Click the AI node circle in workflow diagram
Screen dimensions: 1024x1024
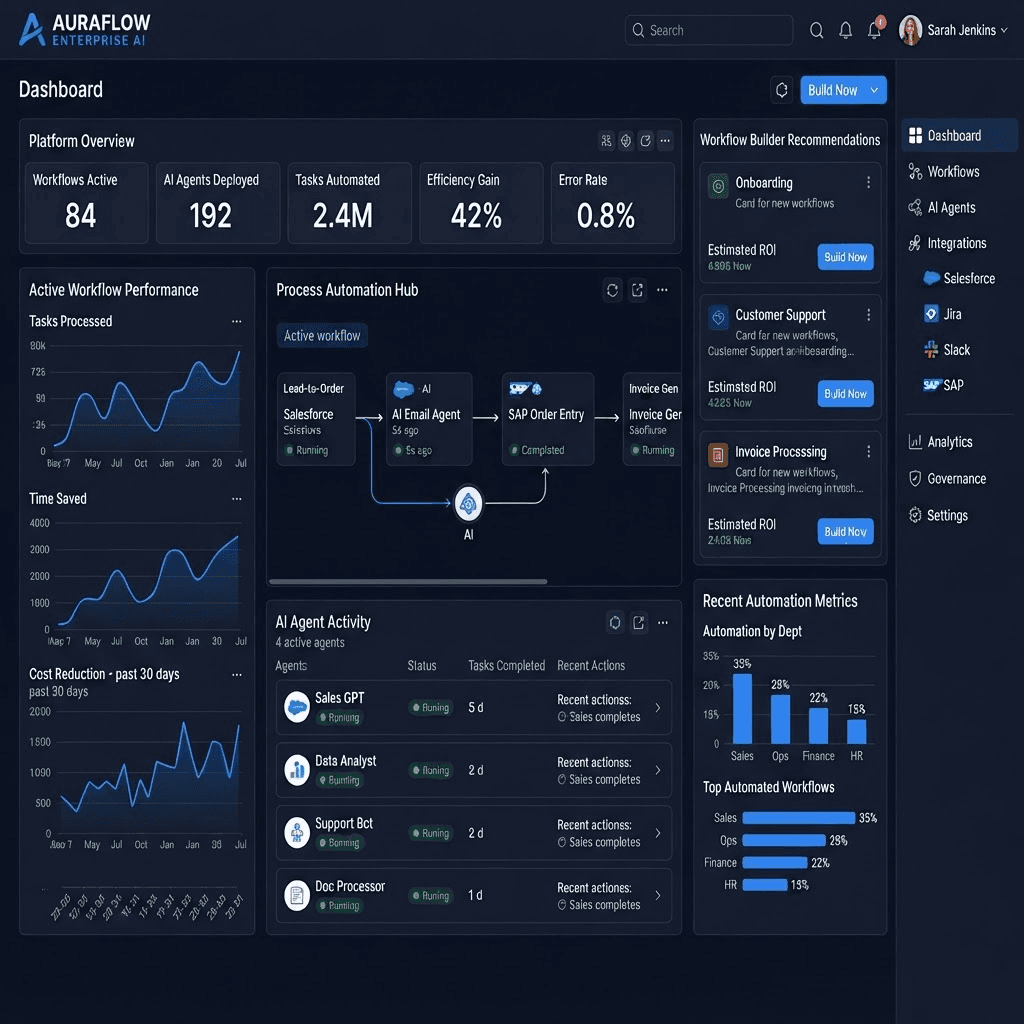[x=468, y=504]
